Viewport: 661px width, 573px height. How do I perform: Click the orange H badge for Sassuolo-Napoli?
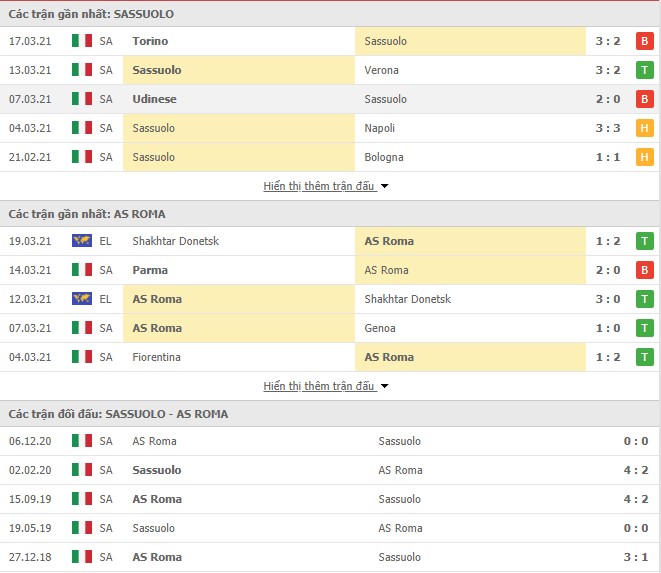[x=644, y=128]
